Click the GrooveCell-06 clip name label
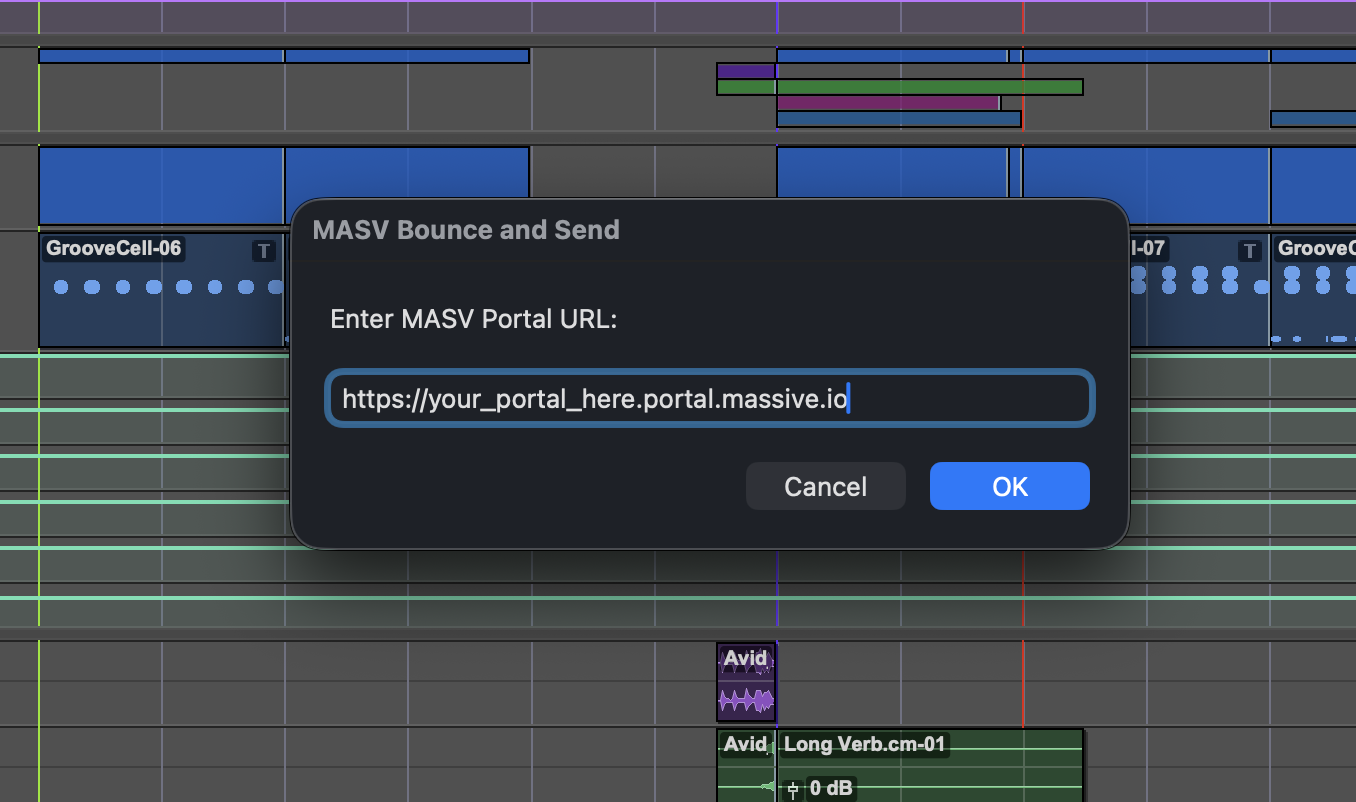This screenshot has width=1356, height=802. pos(113,248)
